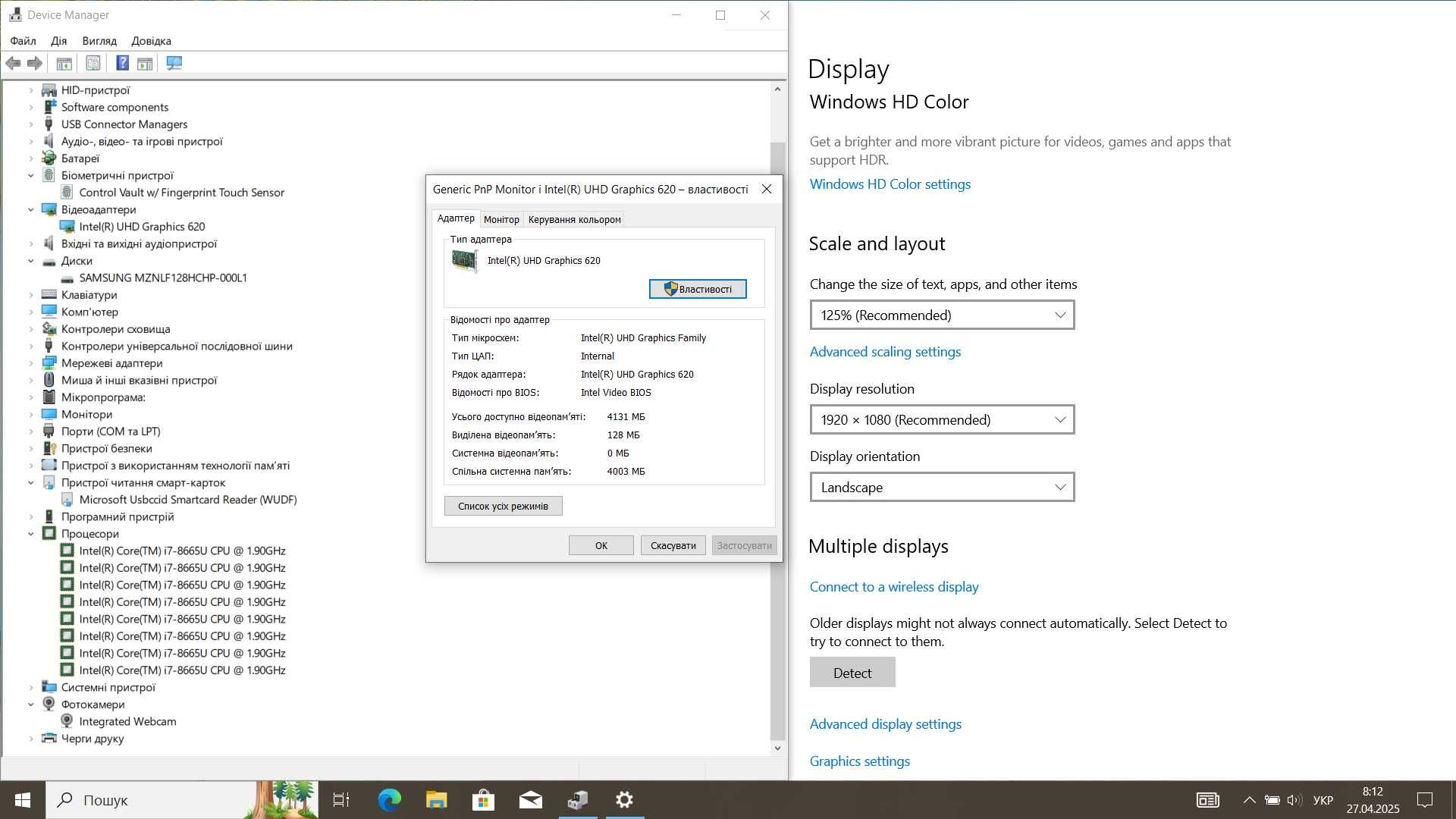This screenshot has width=1456, height=819.
Task: Expand the HID-пристрої node
Action: [x=31, y=90]
